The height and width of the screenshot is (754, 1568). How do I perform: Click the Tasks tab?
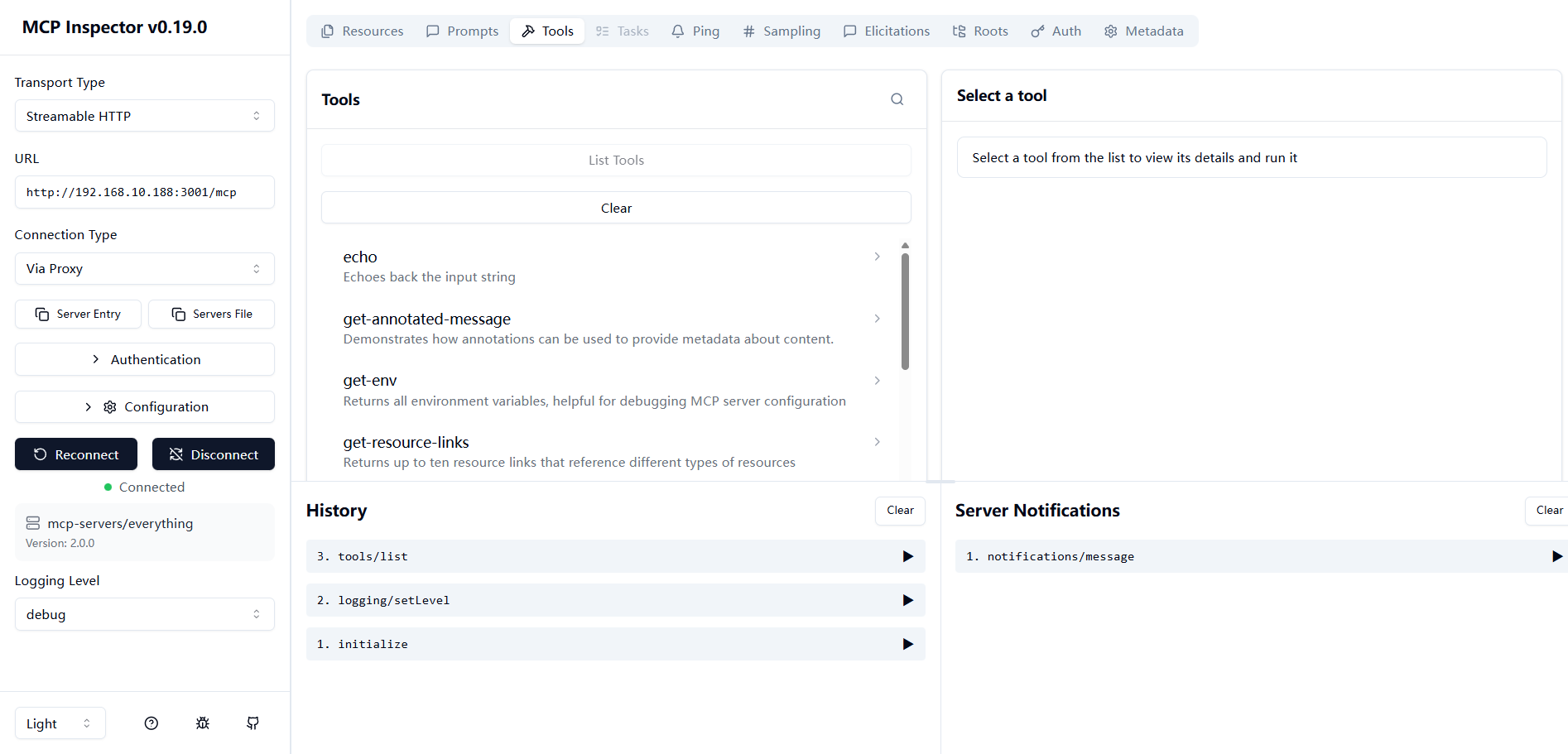click(x=622, y=31)
